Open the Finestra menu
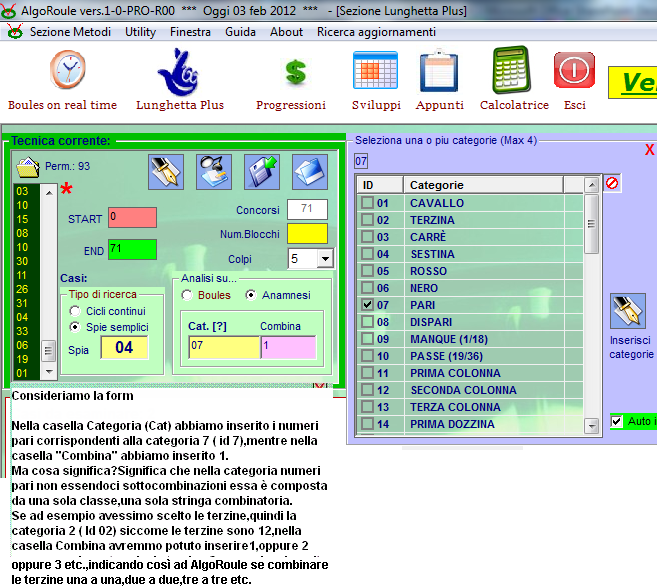Screen dimensions: 657x588 190,32
